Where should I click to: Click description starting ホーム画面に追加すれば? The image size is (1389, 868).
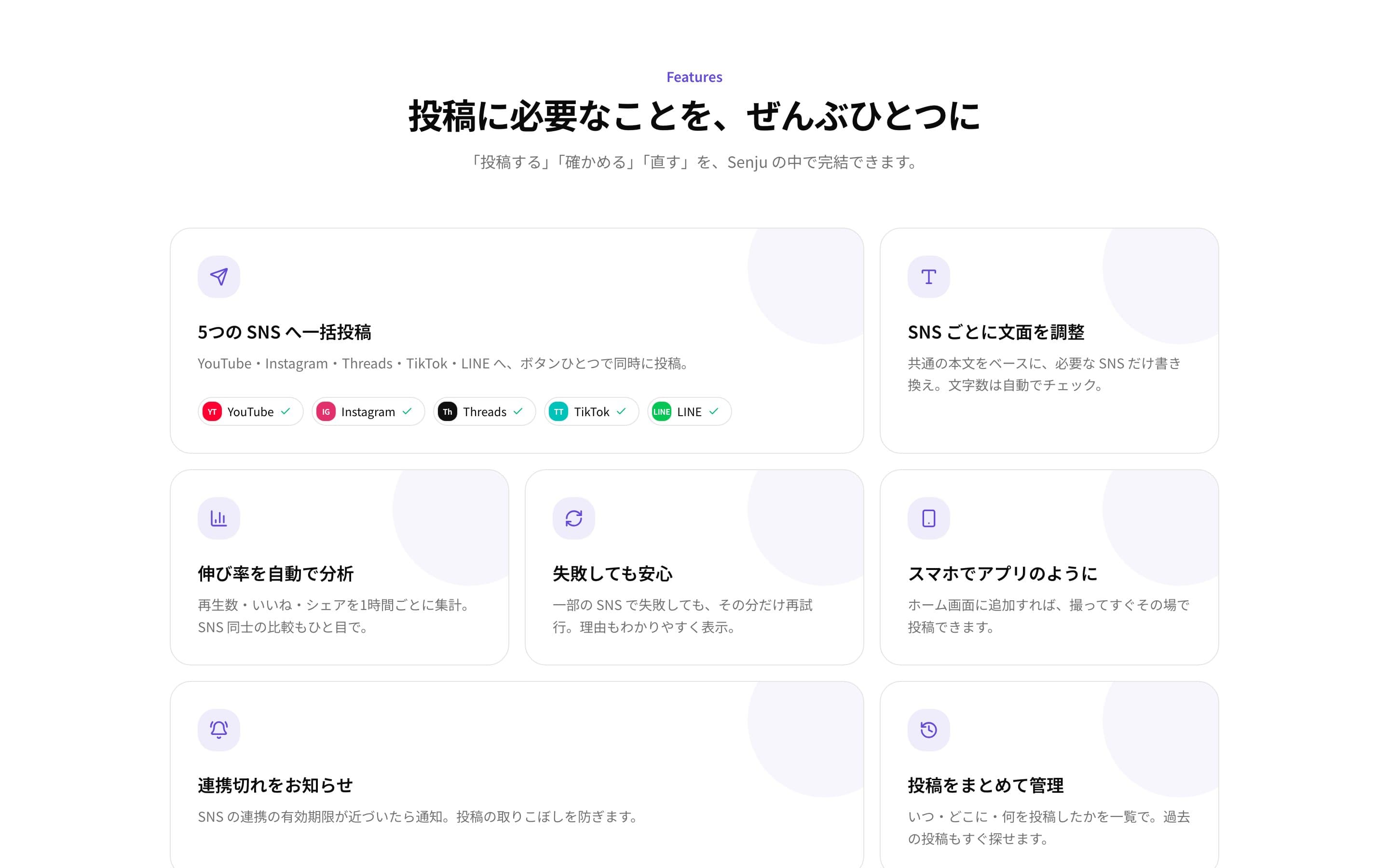(1049, 616)
